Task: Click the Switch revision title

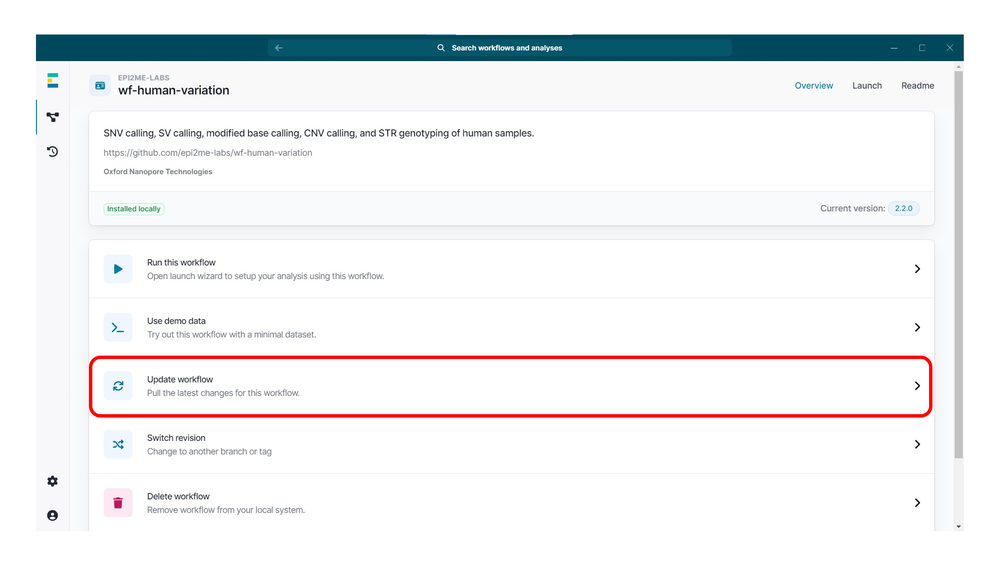Action: click(176, 438)
